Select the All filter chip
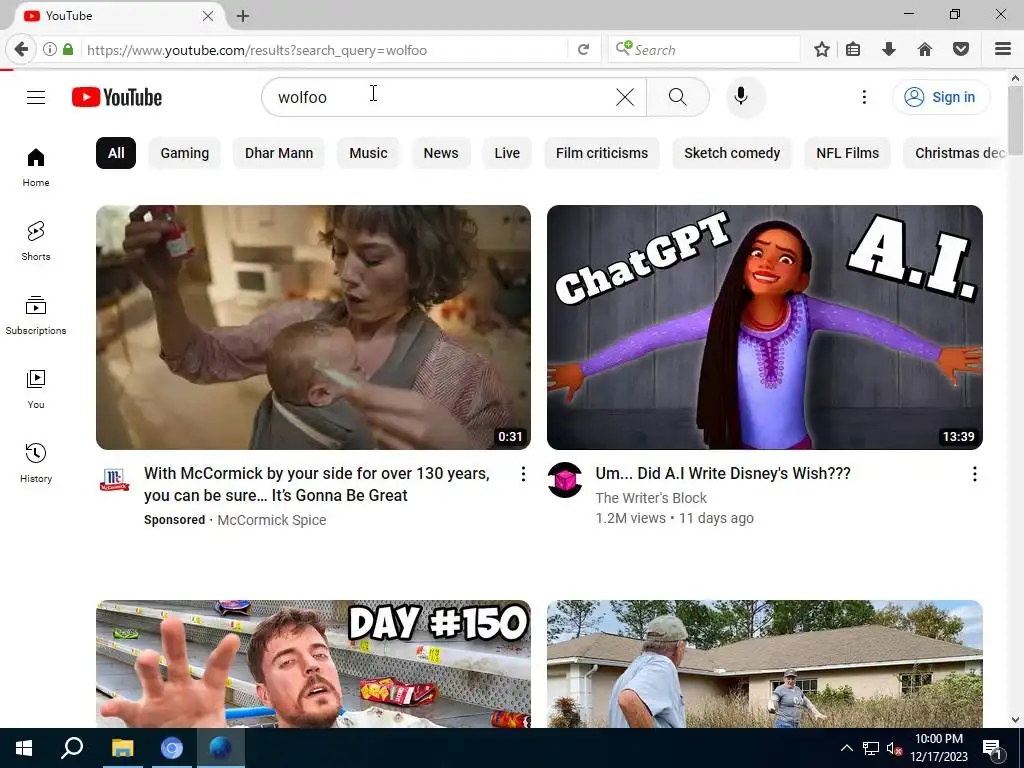This screenshot has height=768, width=1024. pyautogui.click(x=116, y=153)
